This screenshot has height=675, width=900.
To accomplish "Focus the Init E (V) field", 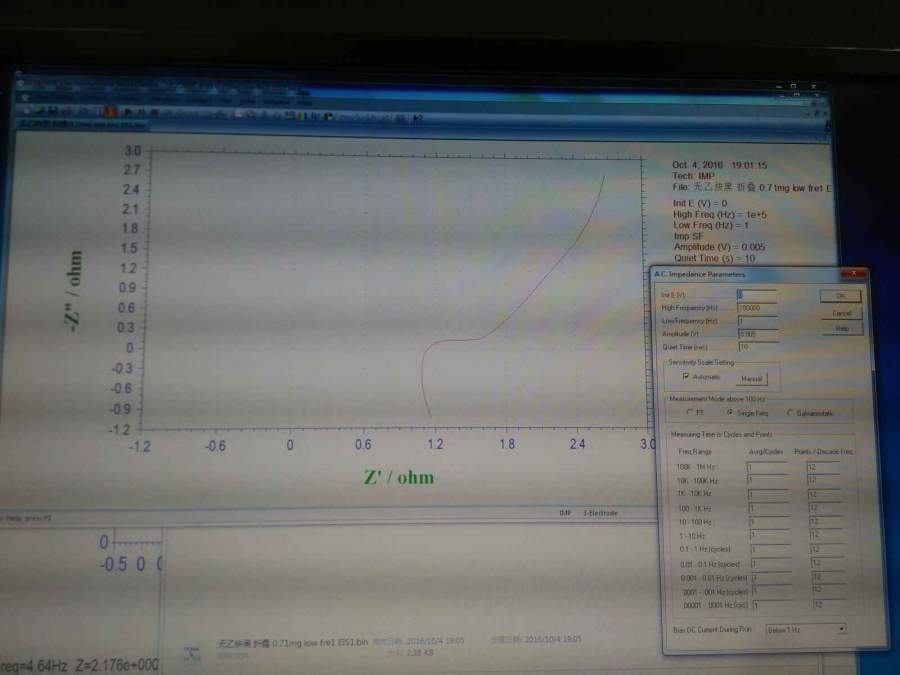I will coord(757,295).
